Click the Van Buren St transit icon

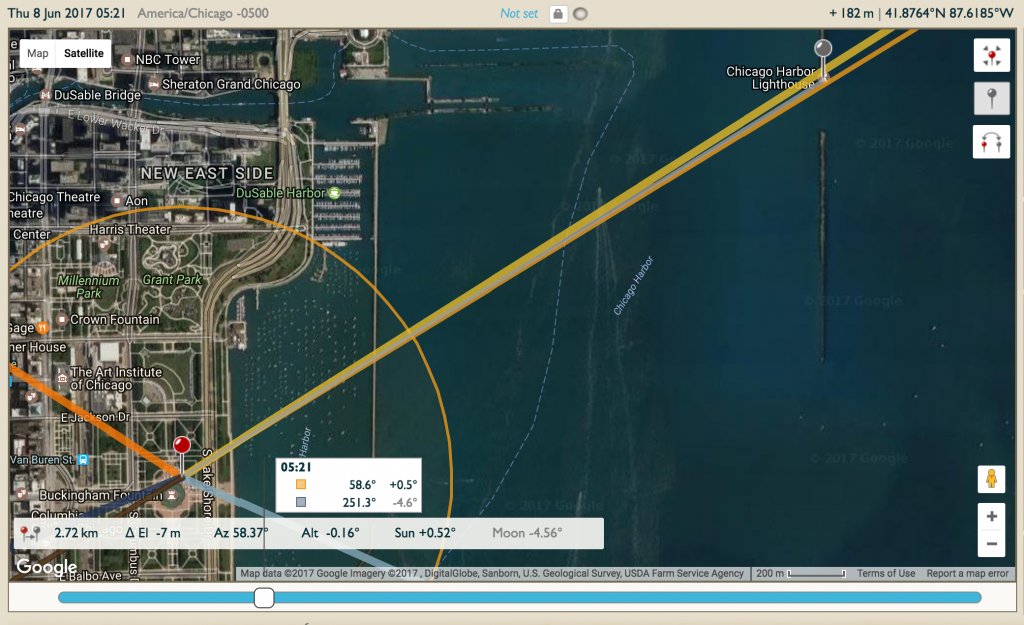click(83, 460)
